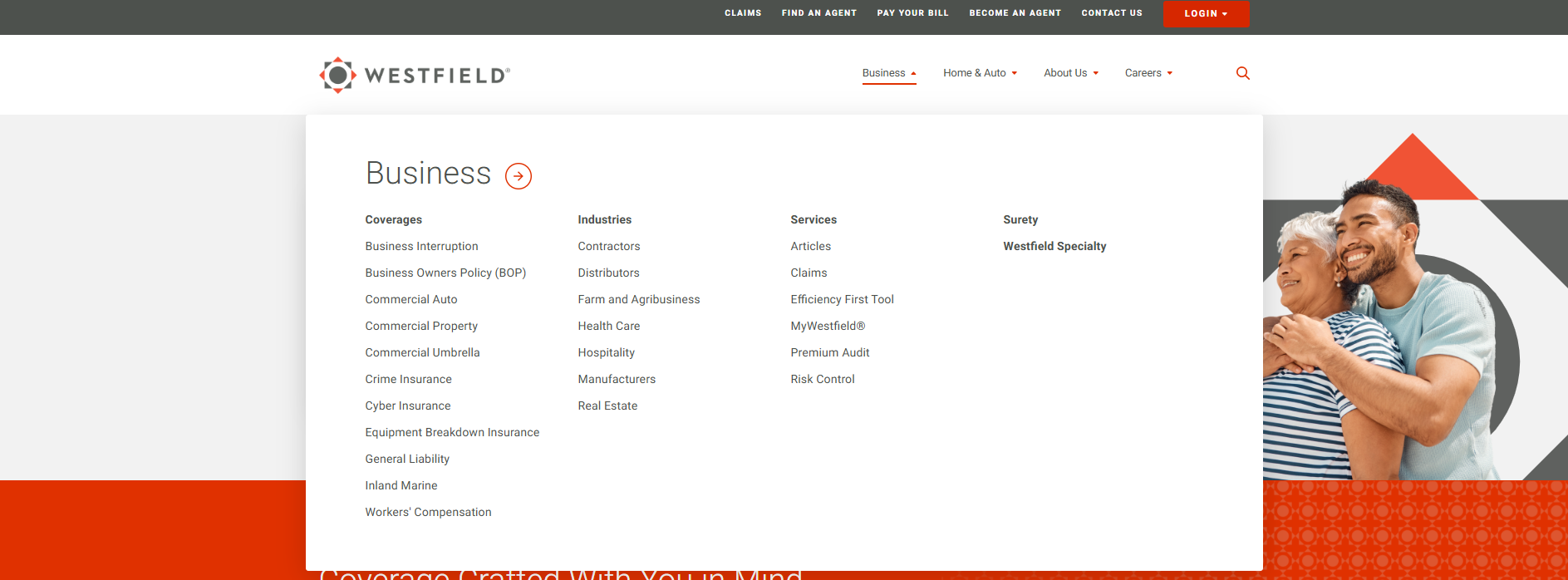
Task: Click the Westfield logo
Action: click(x=415, y=75)
